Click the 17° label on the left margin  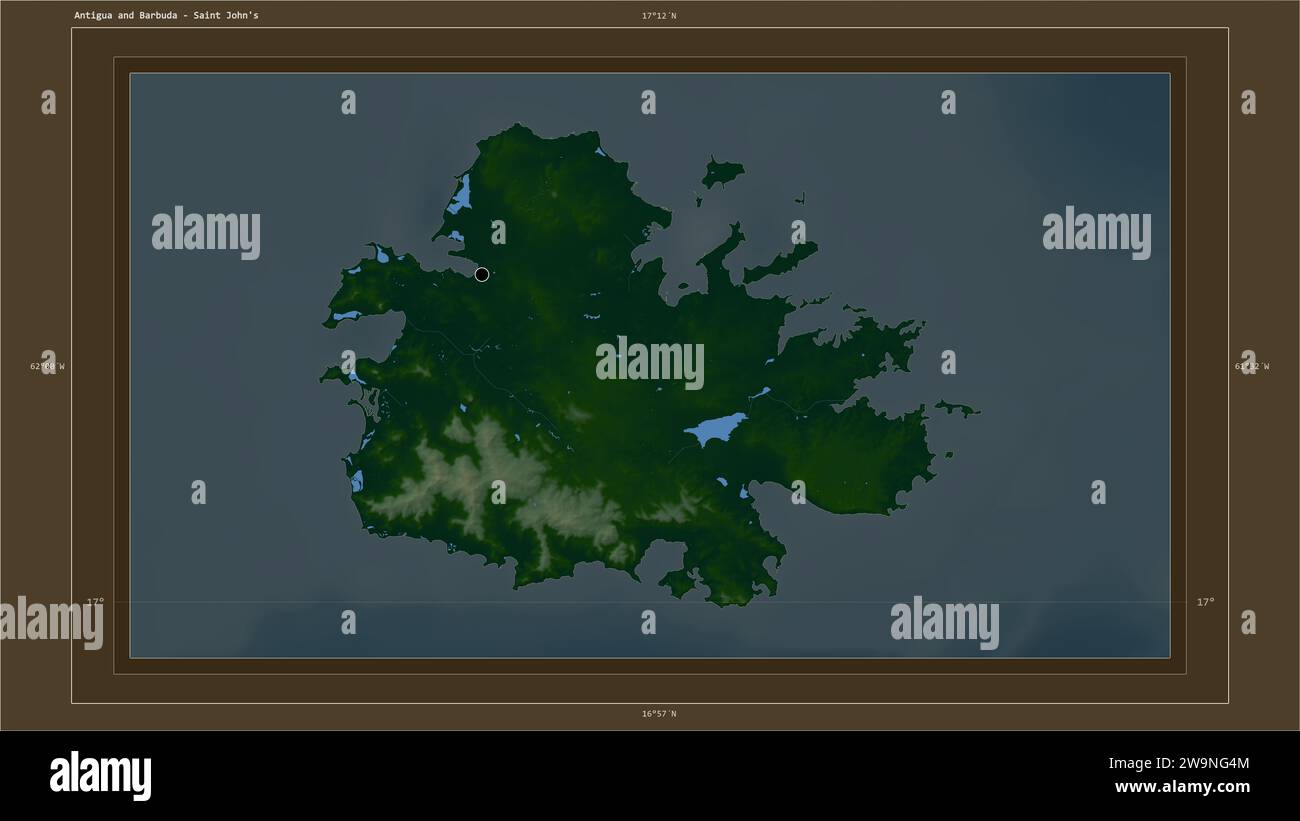tap(95, 602)
